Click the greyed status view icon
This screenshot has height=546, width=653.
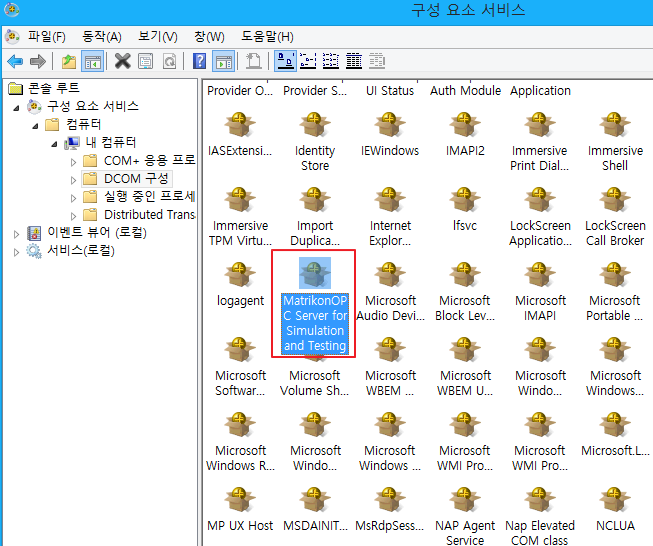(x=377, y=62)
